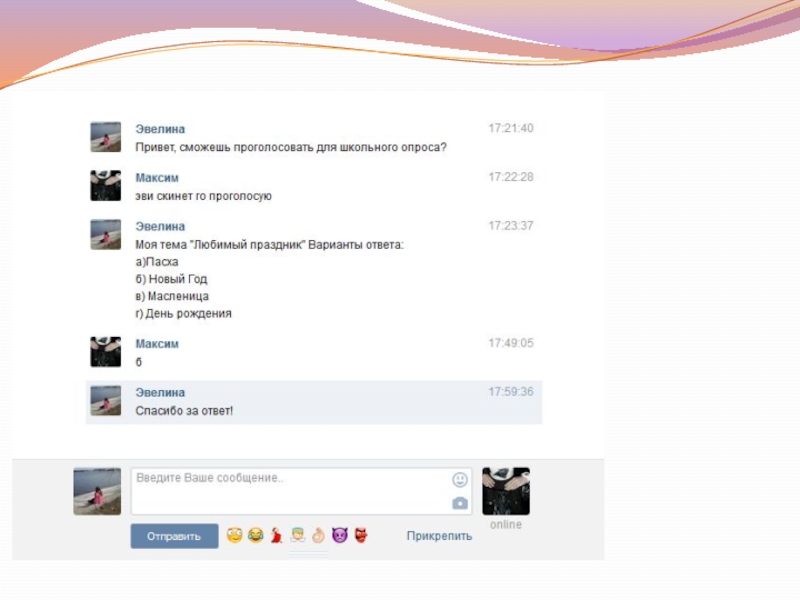Open Эвелина's avatar beside the message input
Viewport: 800px width, 600px height.
pyautogui.click(x=97, y=491)
